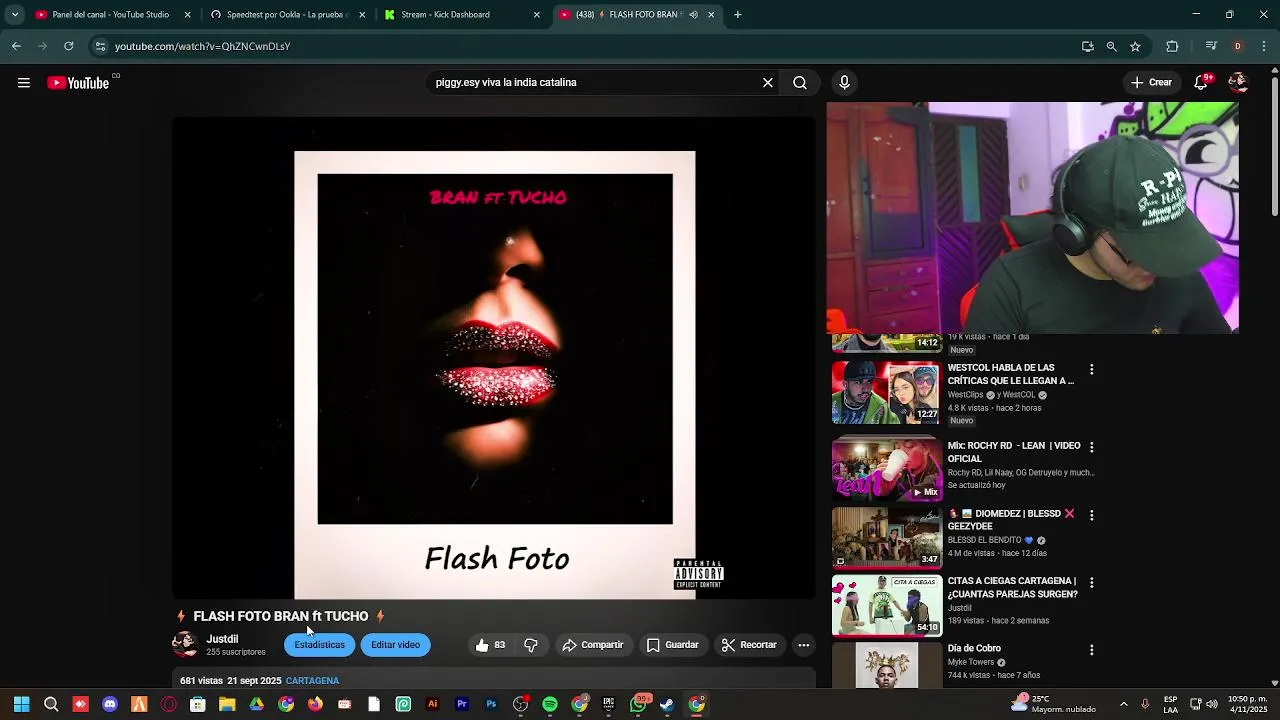The image size is (1280, 720).
Task: Open the zoom magnifier in address bar
Action: [1111, 46]
